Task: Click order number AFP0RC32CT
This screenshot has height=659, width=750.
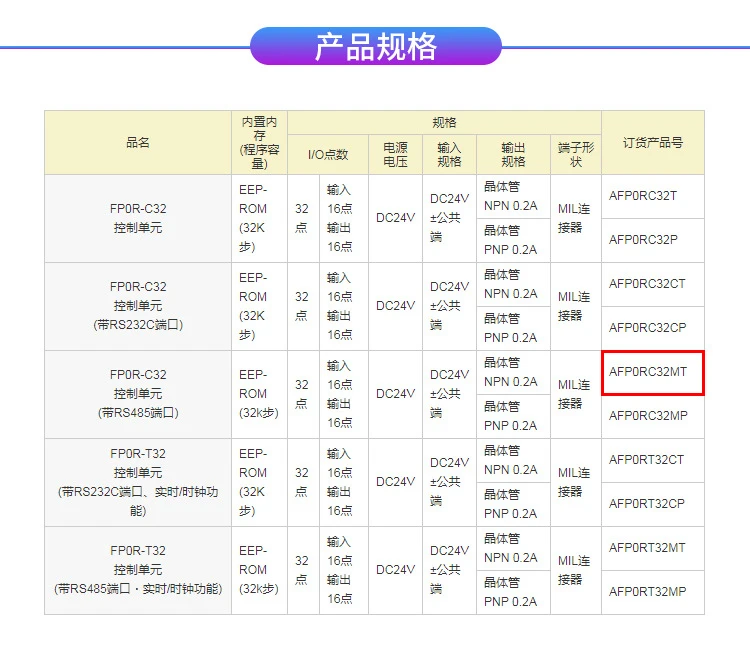Action: (x=647, y=284)
